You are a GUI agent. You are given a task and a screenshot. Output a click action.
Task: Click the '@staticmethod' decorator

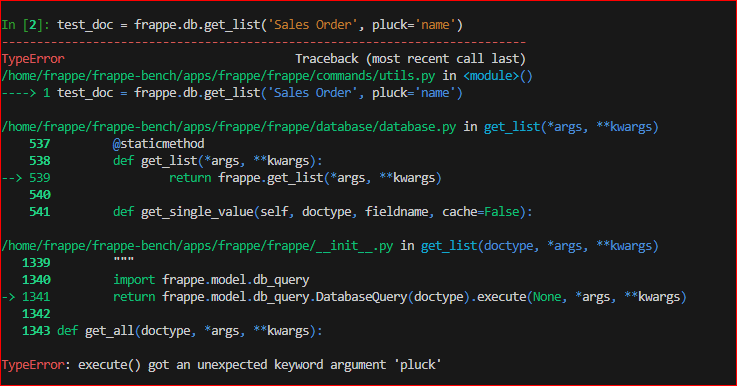(x=158, y=144)
